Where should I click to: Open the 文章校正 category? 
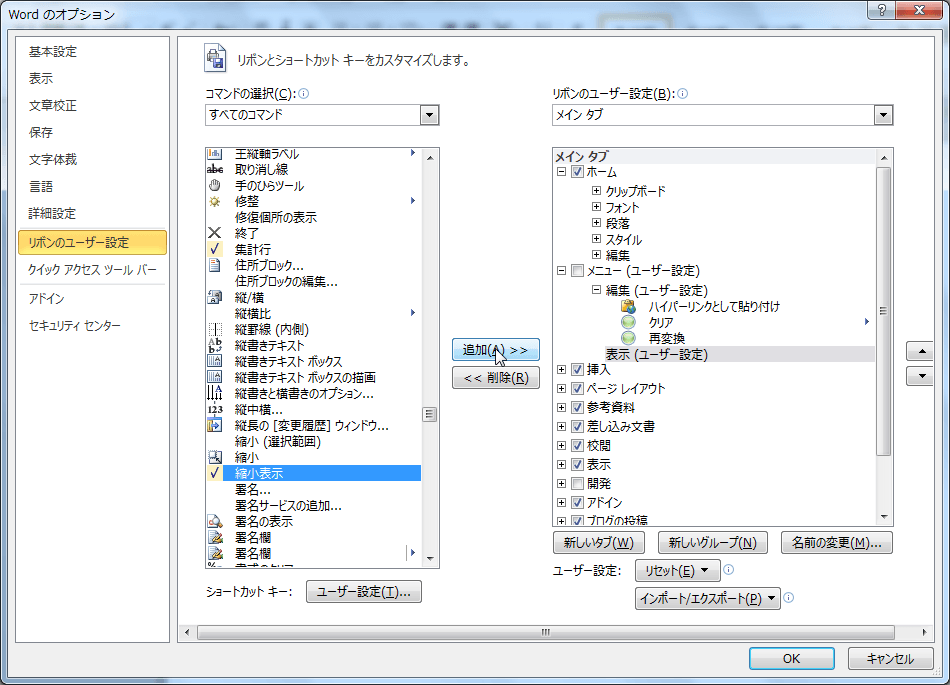(x=53, y=105)
